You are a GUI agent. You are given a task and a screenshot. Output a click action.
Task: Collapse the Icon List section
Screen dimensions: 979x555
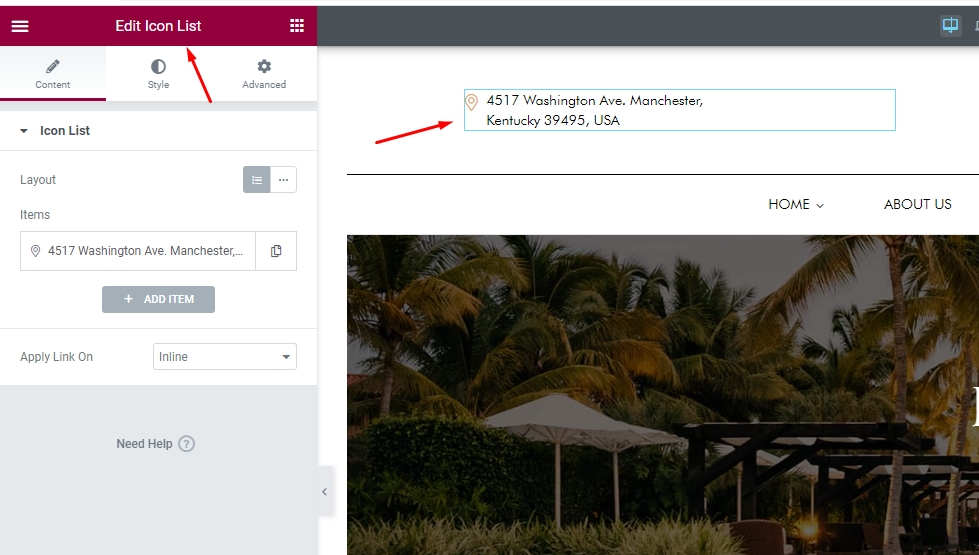coord(24,131)
